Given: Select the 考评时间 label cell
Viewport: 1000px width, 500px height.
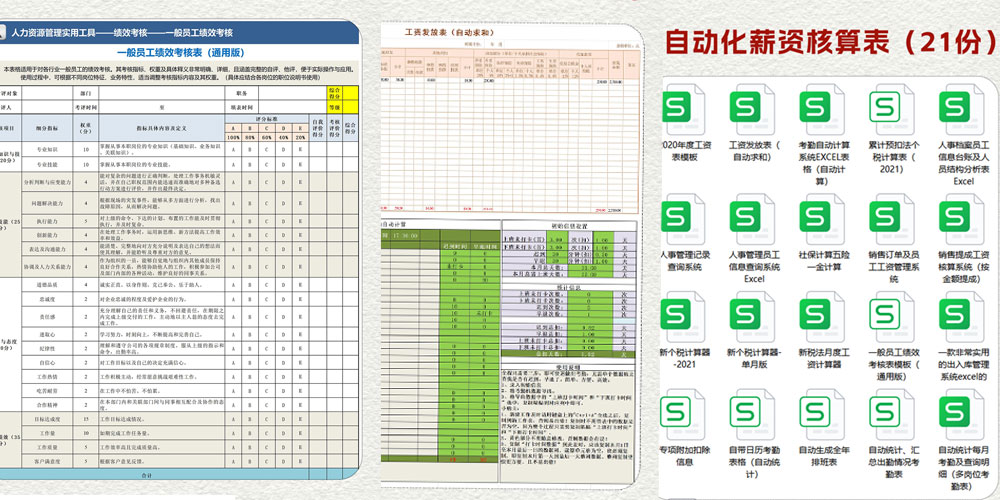Looking at the screenshot, I should coord(86,107).
